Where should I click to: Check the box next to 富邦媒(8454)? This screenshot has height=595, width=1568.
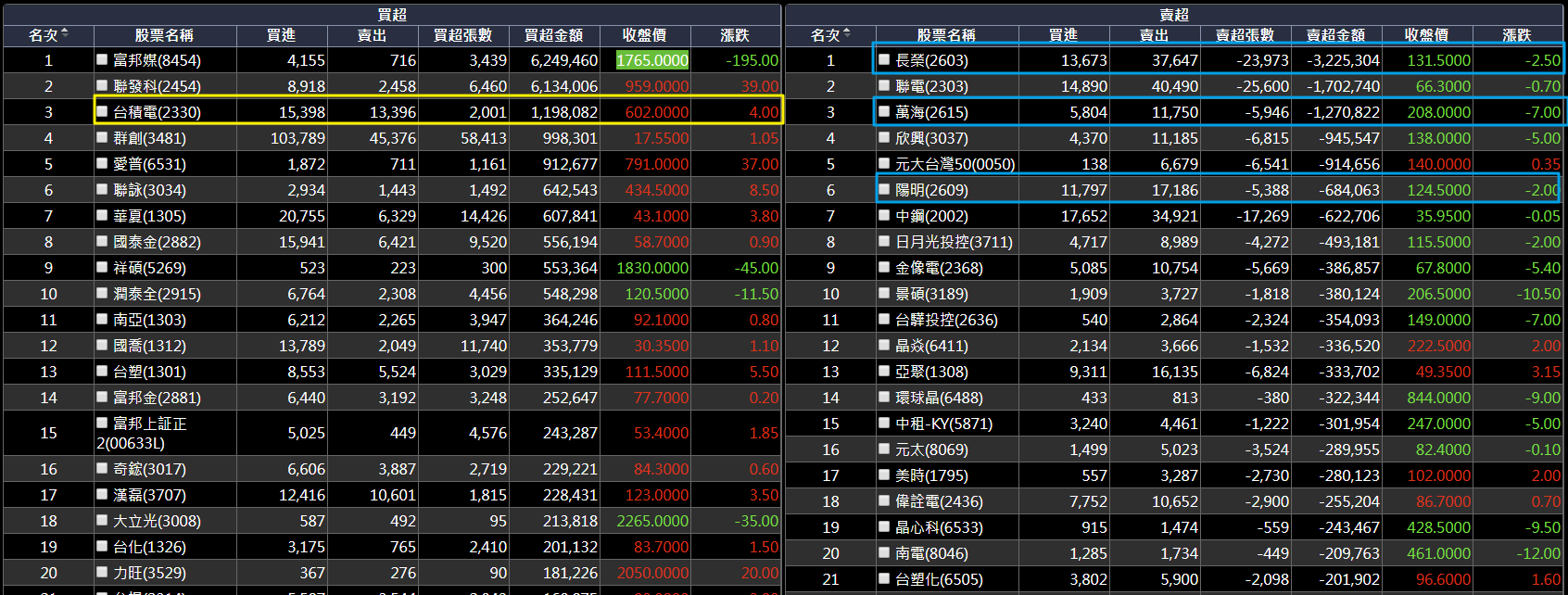[102, 59]
